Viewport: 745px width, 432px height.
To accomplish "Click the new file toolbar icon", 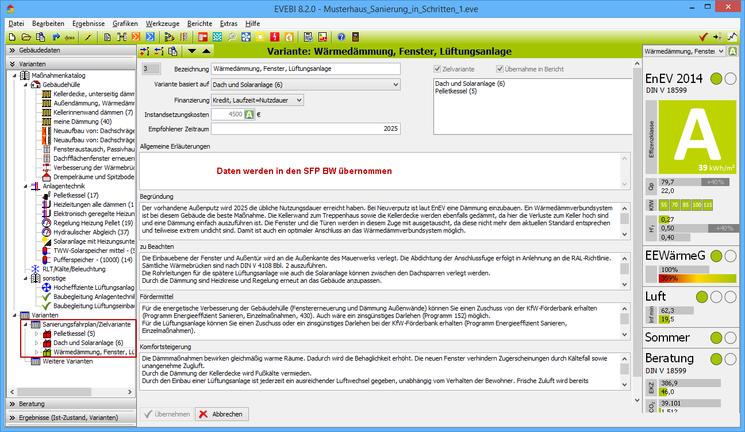I will coord(12,37).
